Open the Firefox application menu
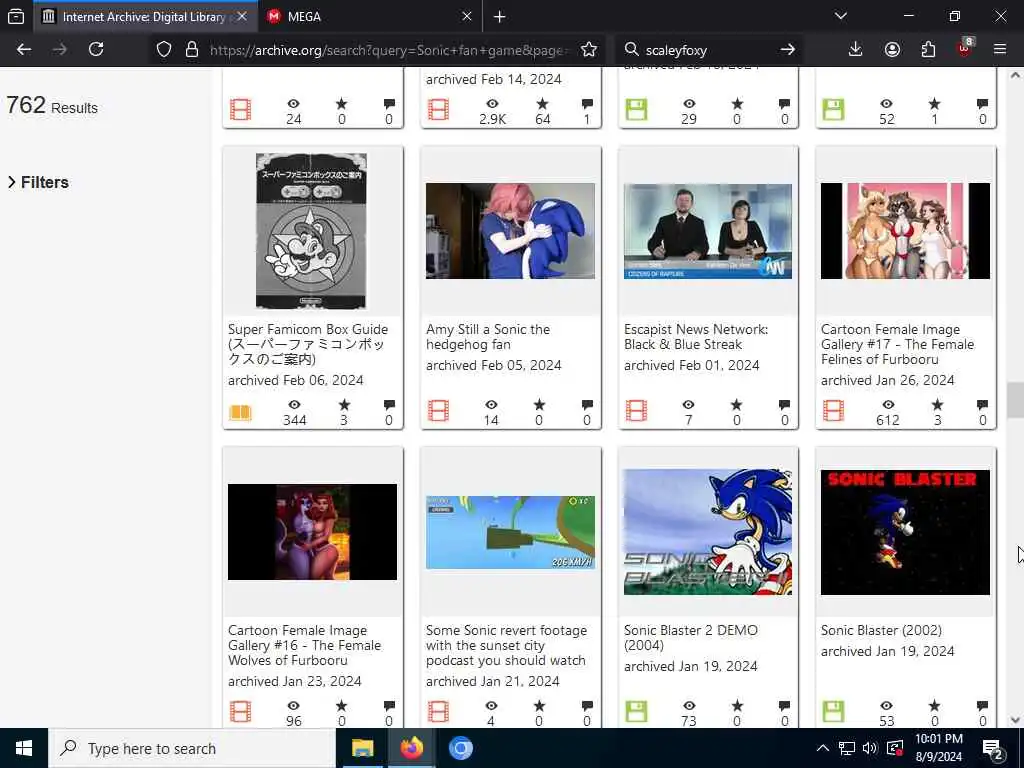 (1000, 50)
